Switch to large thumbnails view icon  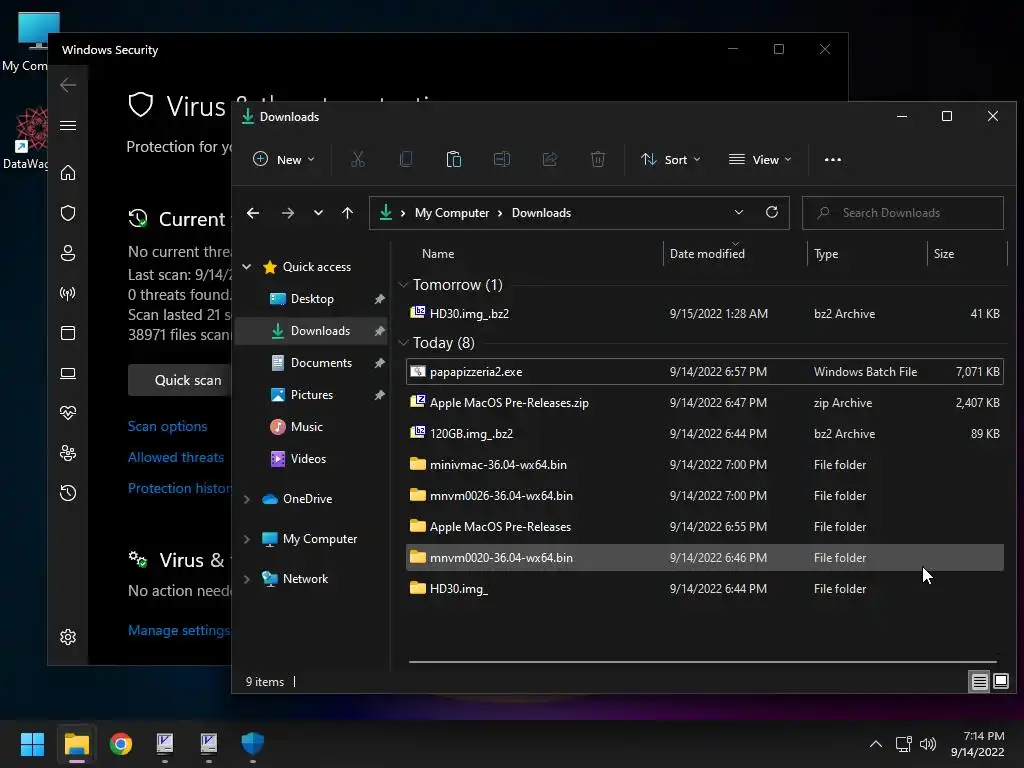(x=1000, y=682)
